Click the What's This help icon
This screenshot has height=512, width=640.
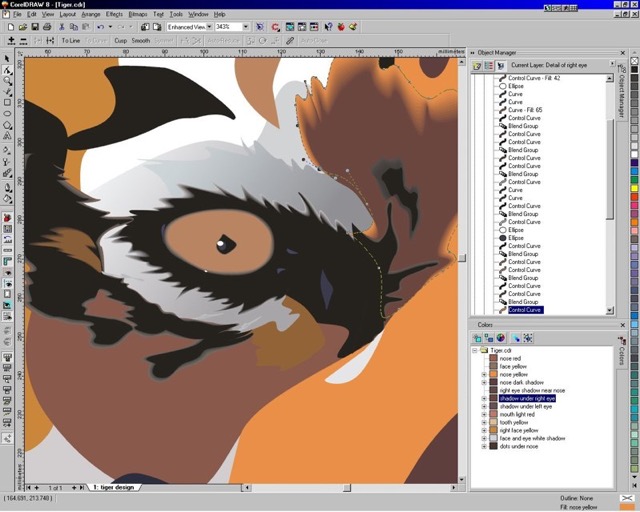pyautogui.click(x=329, y=27)
